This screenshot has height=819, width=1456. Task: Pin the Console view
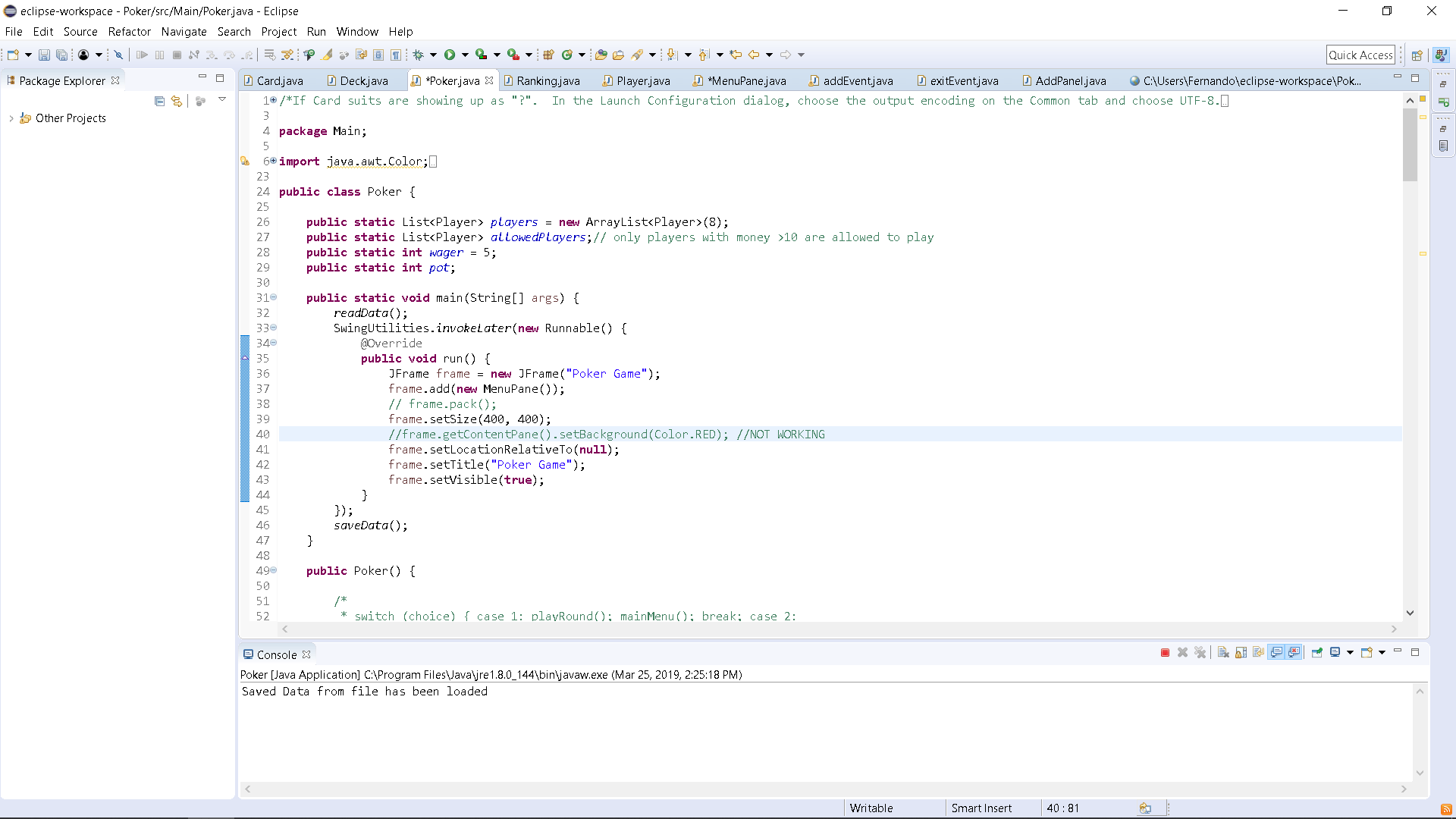[x=1316, y=652]
